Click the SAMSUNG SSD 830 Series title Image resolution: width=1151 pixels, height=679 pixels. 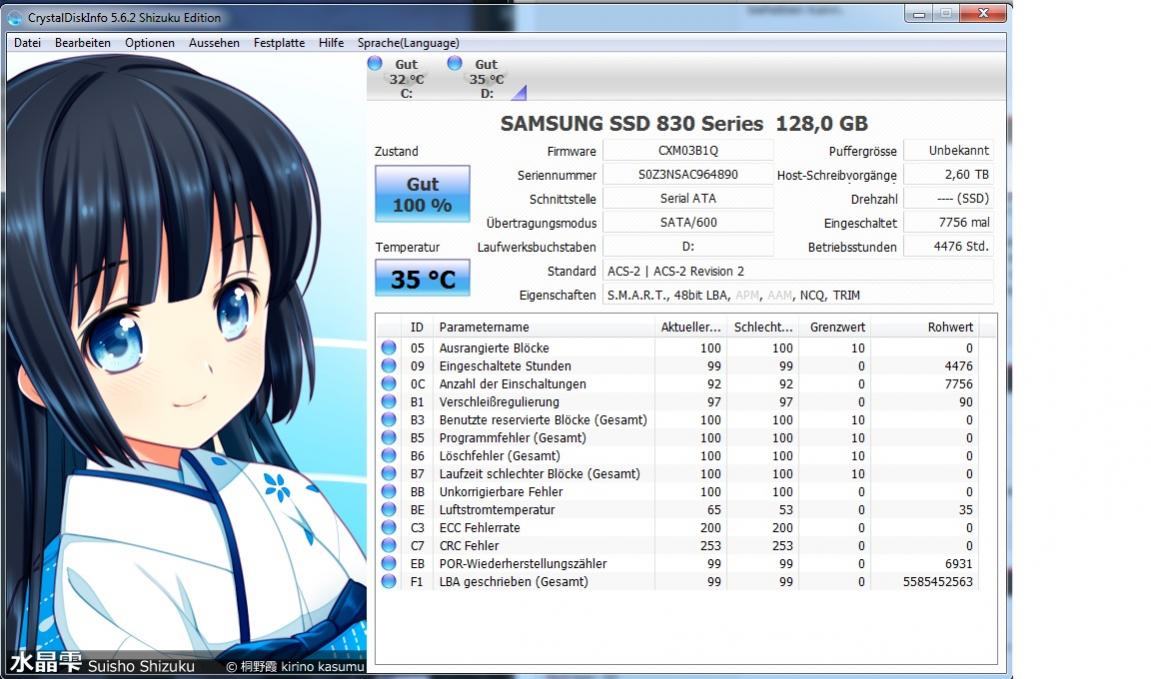683,123
